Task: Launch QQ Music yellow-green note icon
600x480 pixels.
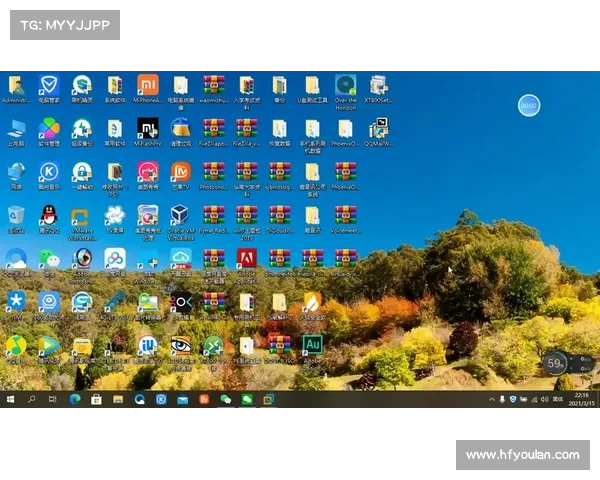Action: coord(16,345)
